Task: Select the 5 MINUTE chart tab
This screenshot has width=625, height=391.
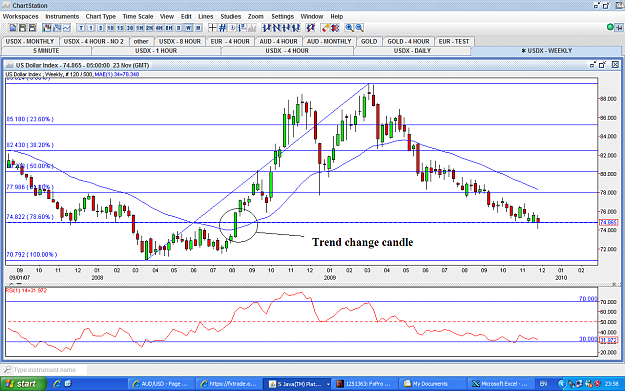Action: click(46, 51)
